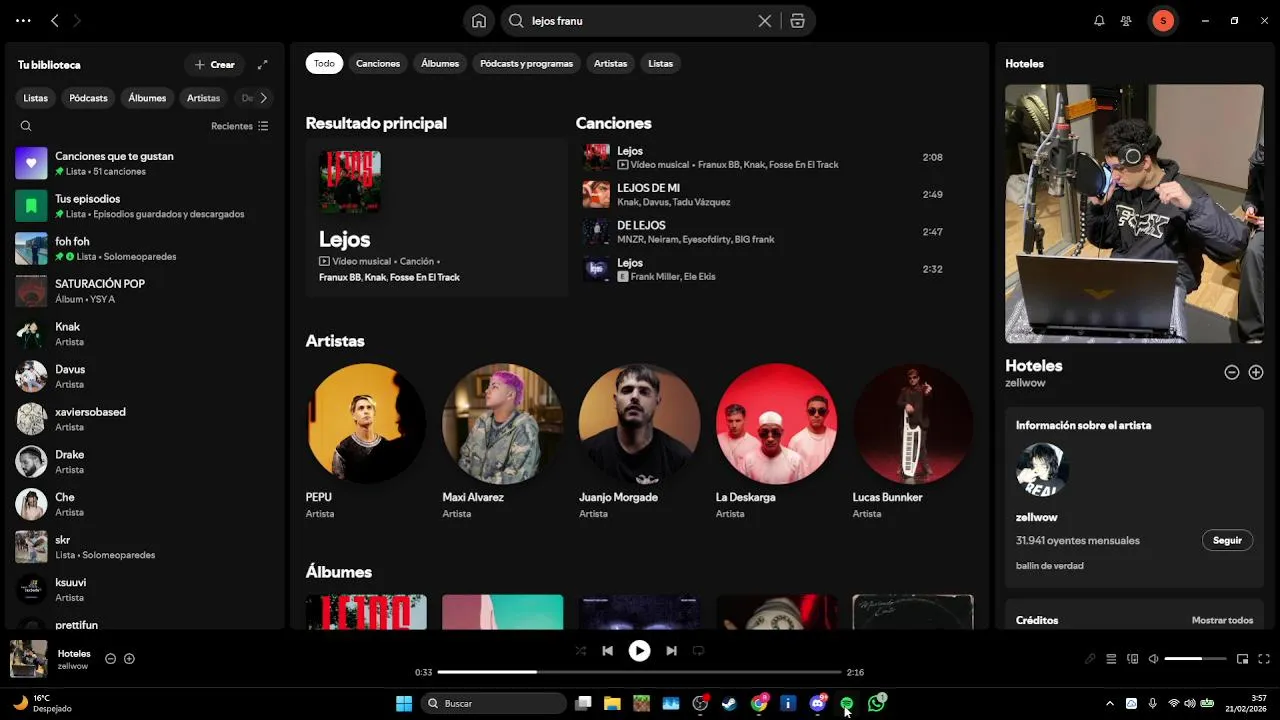
Task: Adjust the volume slider
Action: 1195,659
